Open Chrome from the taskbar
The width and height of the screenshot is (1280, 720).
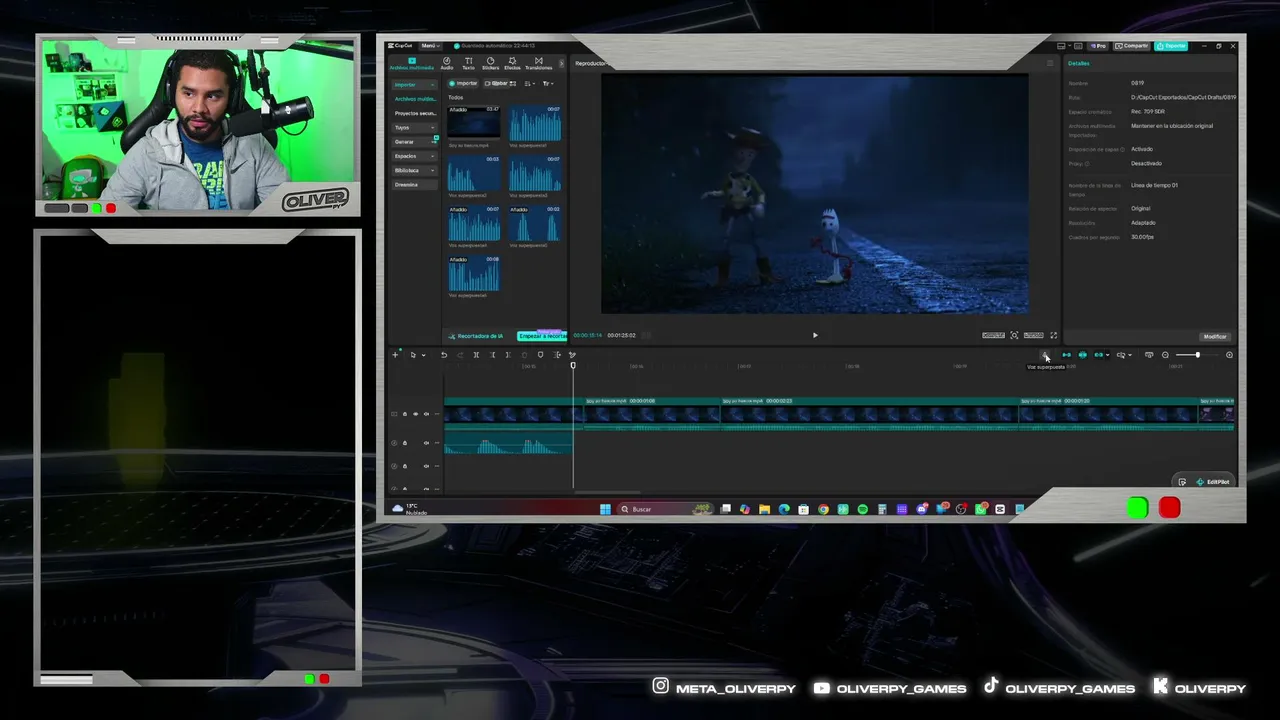click(x=823, y=509)
